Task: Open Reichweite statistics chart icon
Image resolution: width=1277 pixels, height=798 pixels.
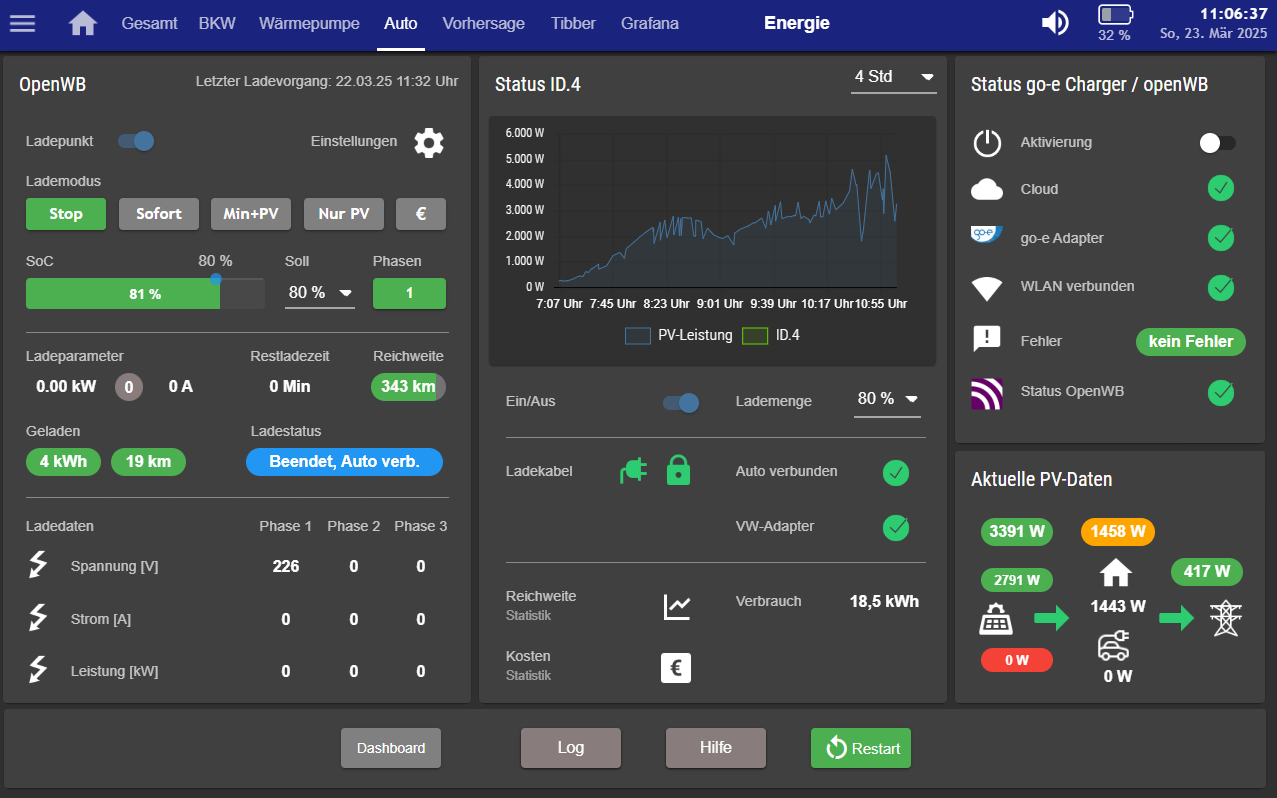Action: [x=677, y=606]
